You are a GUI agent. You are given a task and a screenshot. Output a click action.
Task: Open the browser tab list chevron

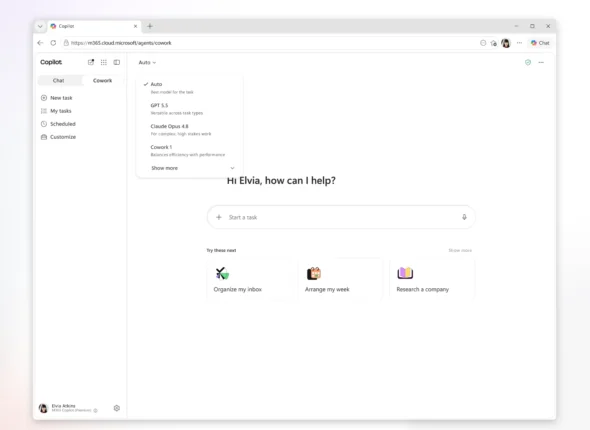40,26
